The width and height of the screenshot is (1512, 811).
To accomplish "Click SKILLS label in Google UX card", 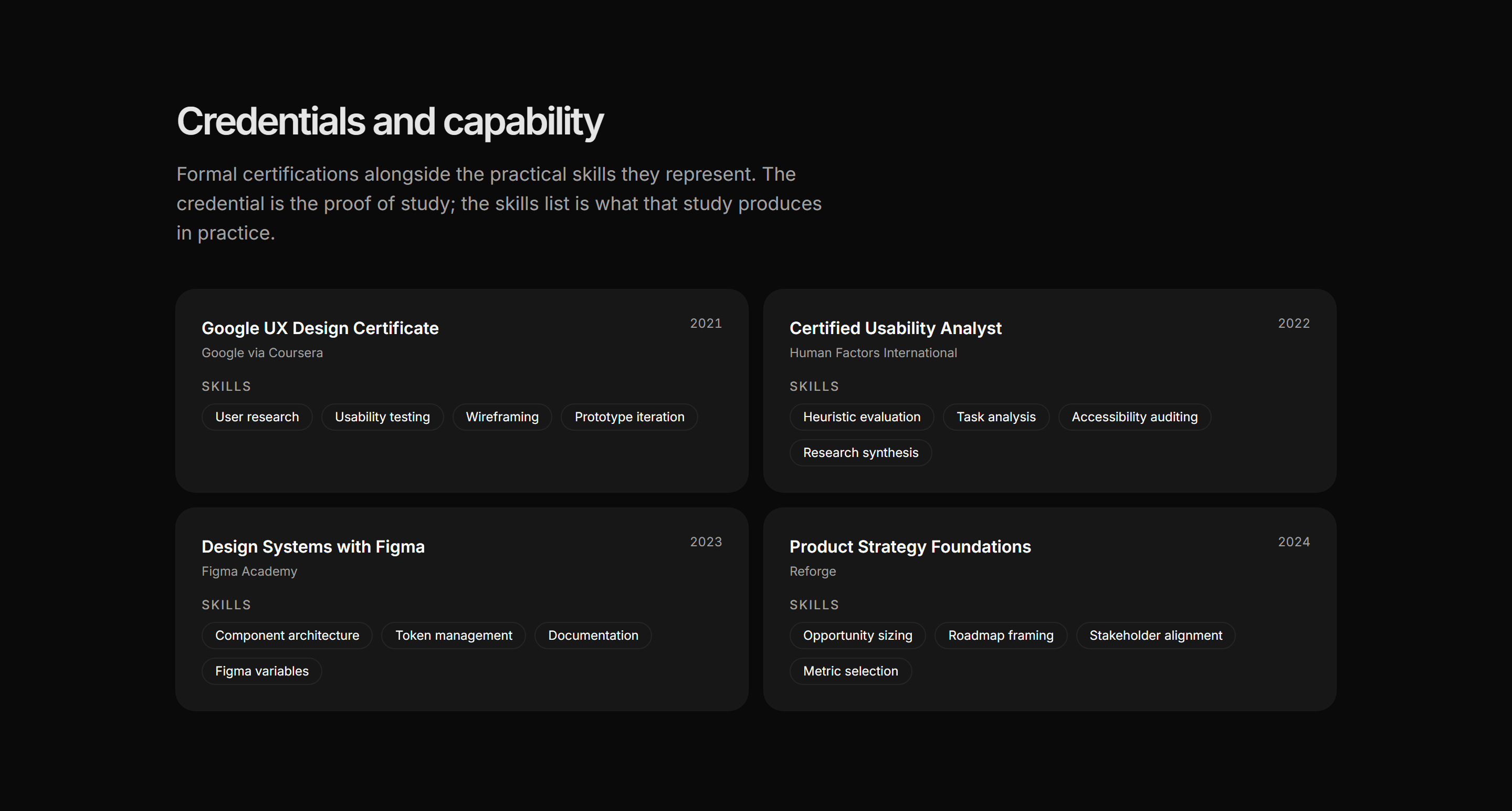I will (226, 387).
